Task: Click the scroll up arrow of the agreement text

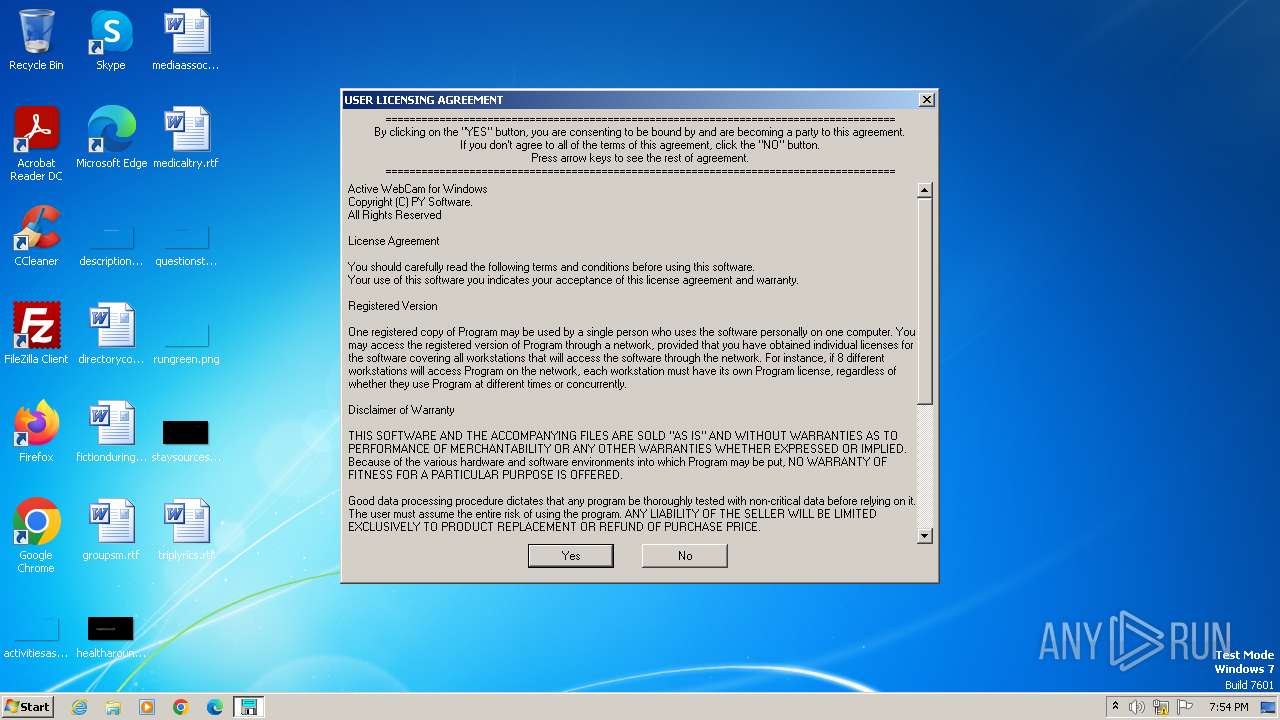Action: (924, 190)
